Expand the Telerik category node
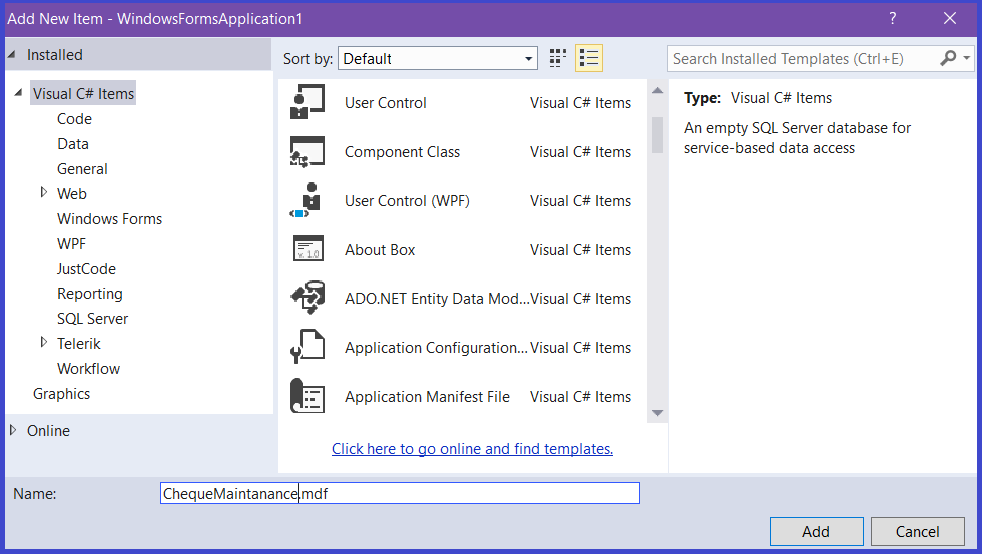982x554 pixels. (x=44, y=342)
